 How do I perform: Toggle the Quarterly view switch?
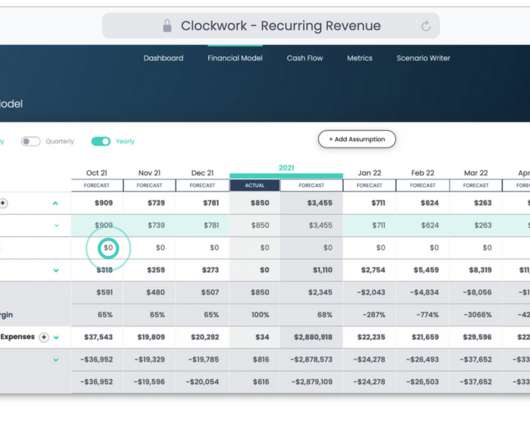pyautogui.click(x=31, y=141)
